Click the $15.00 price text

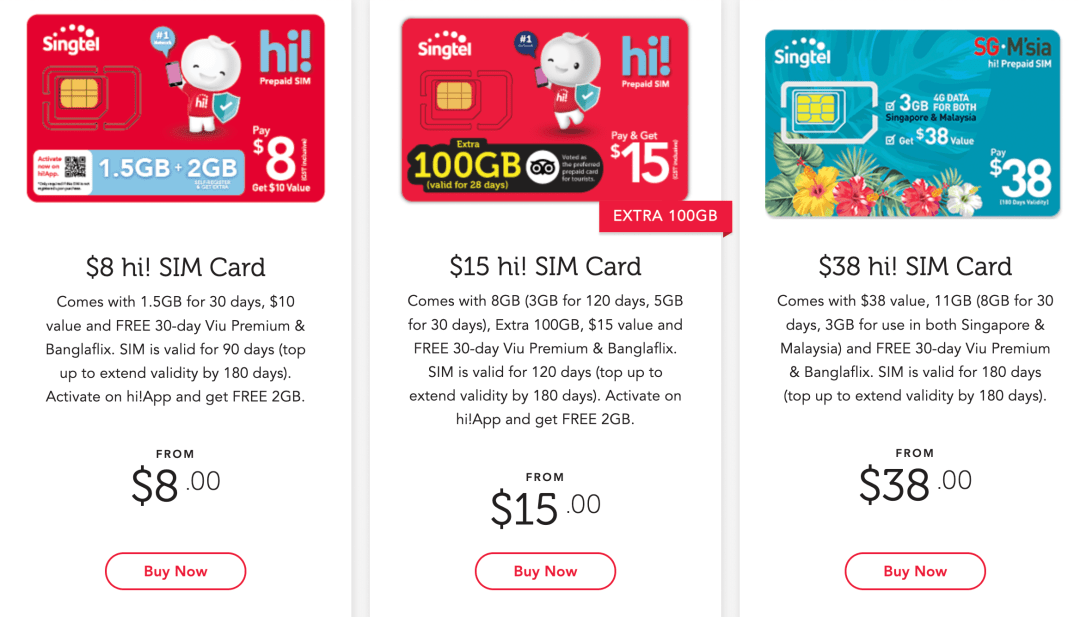[545, 508]
